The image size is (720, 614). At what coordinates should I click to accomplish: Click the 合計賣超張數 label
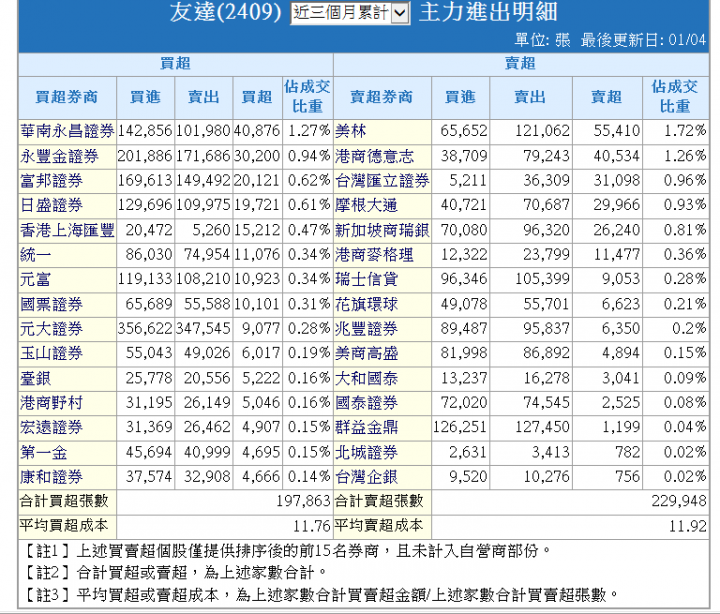tap(379, 501)
